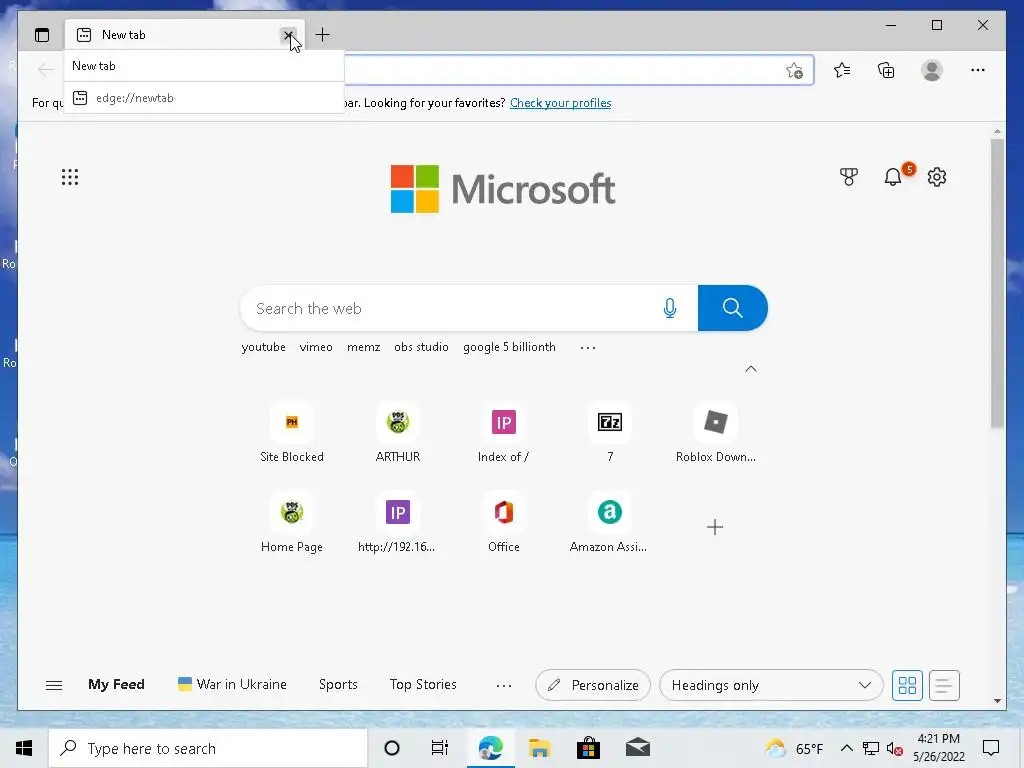Screen dimensions: 1024x768
Task: Open the ARTHUR quick link tile
Action: 398,433
